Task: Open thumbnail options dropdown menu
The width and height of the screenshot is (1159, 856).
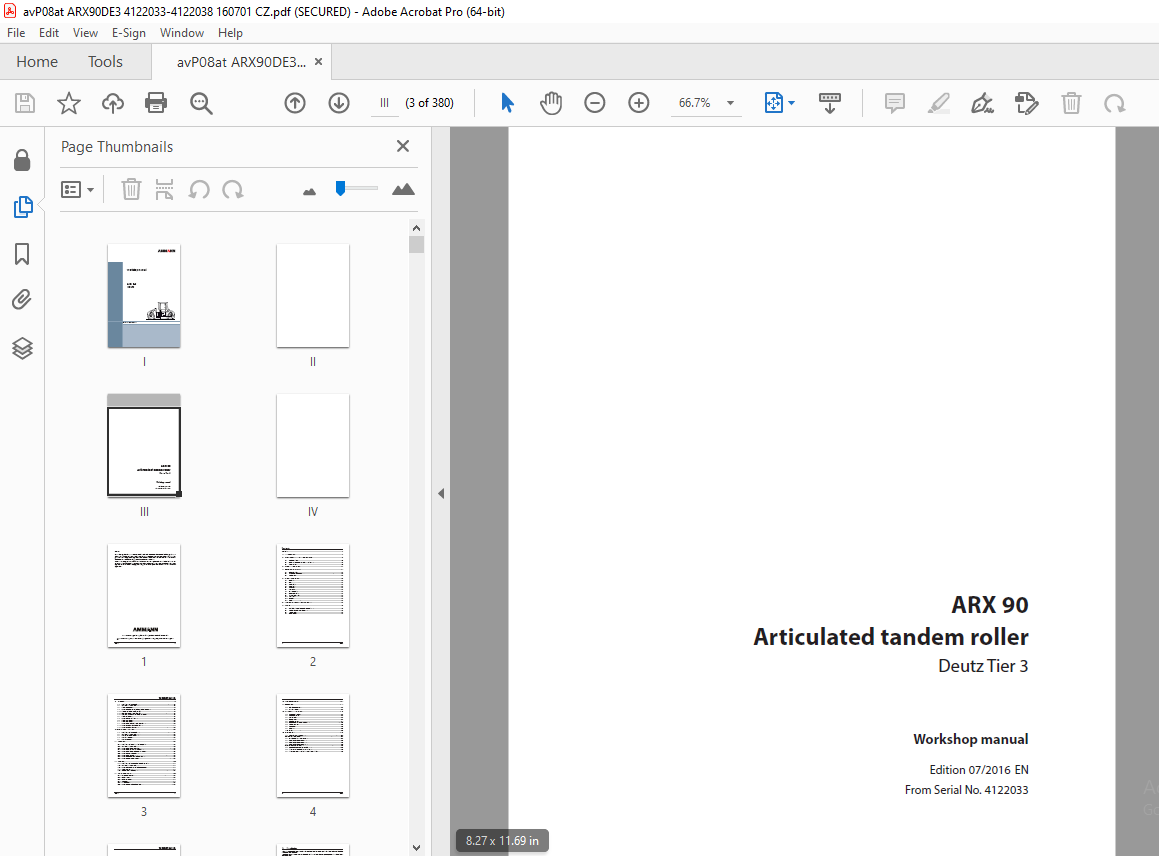Action: coord(78,190)
